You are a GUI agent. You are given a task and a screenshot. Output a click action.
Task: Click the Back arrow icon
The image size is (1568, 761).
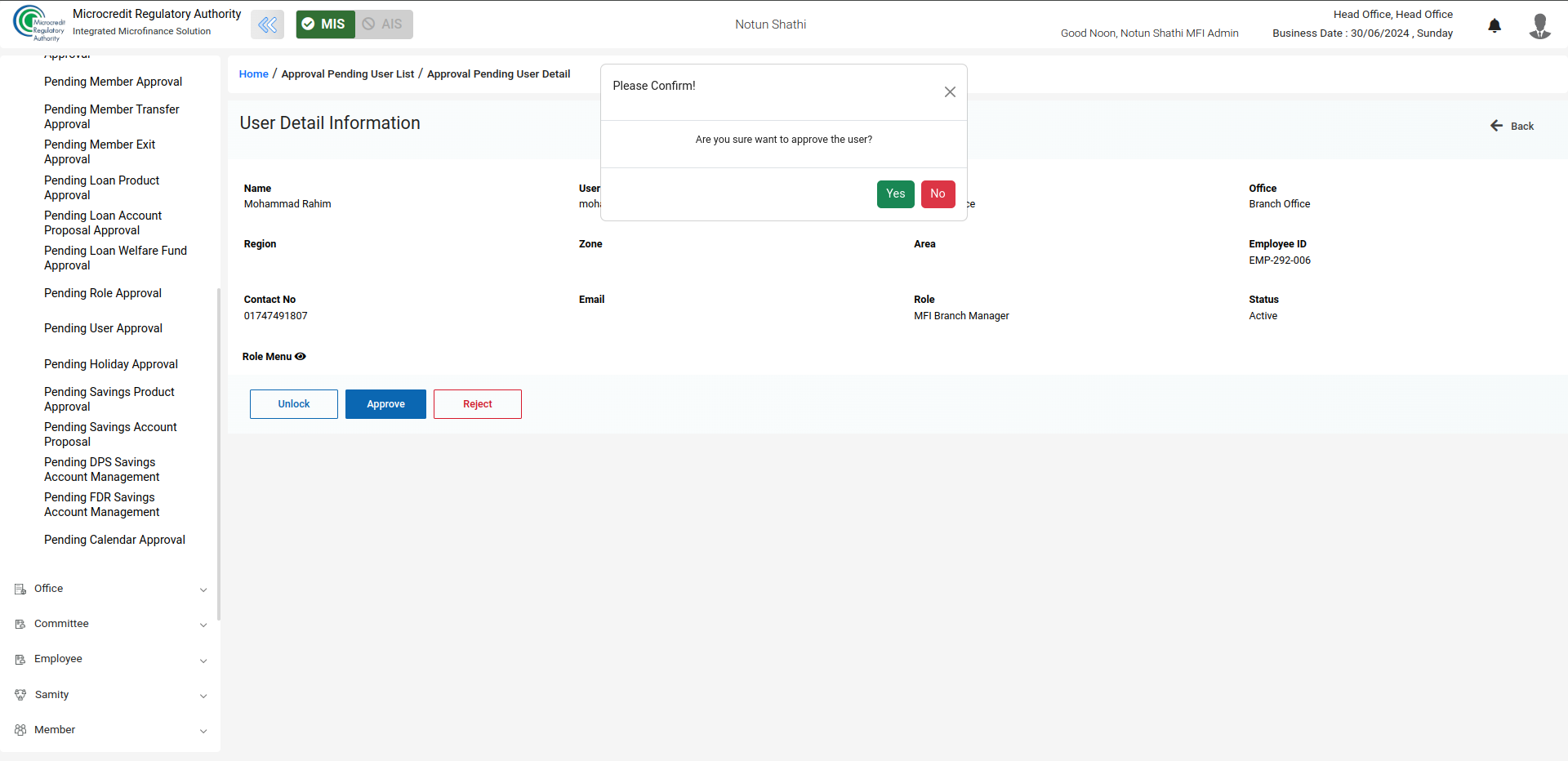pyautogui.click(x=1496, y=126)
